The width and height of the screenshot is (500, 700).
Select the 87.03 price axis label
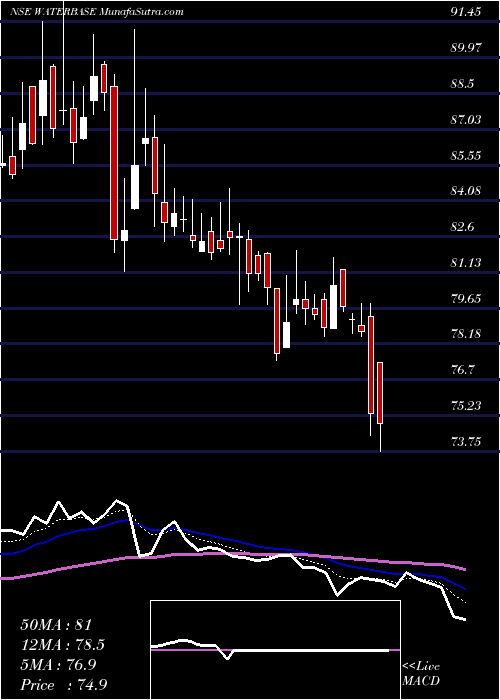[466, 120]
